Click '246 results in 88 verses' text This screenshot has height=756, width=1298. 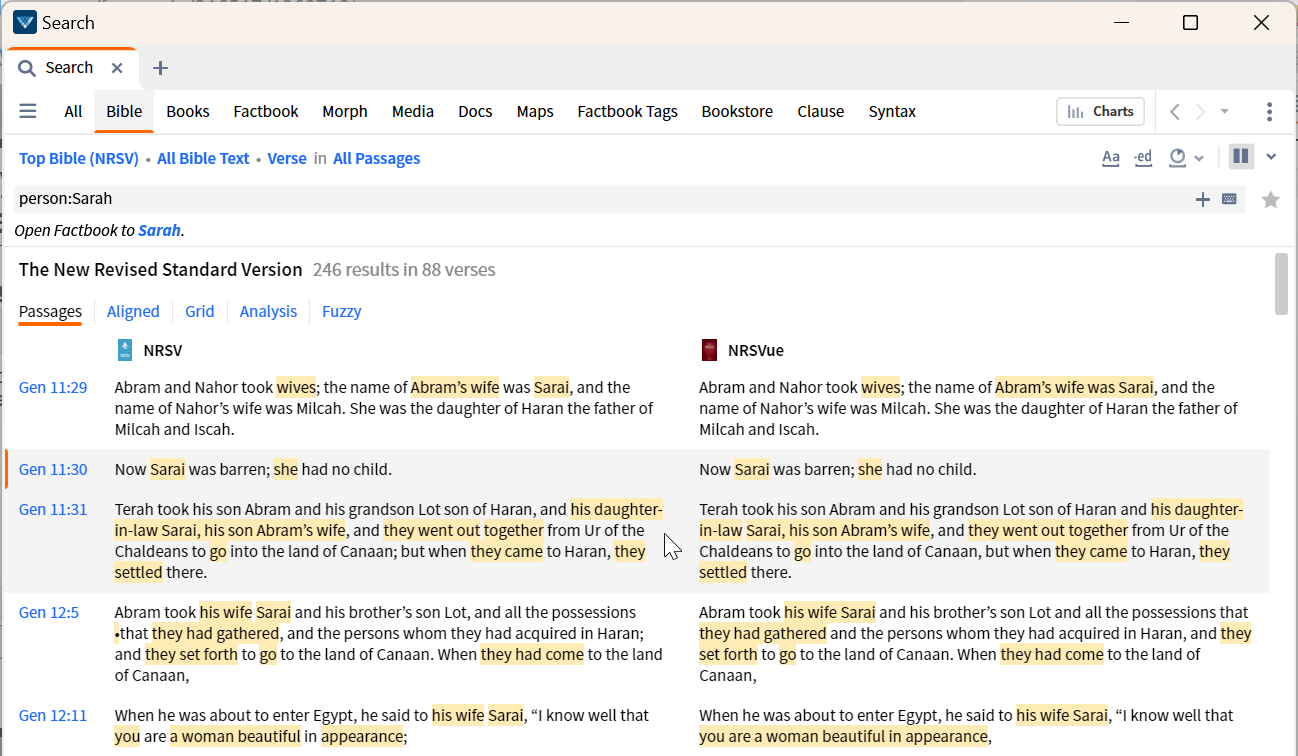404,269
